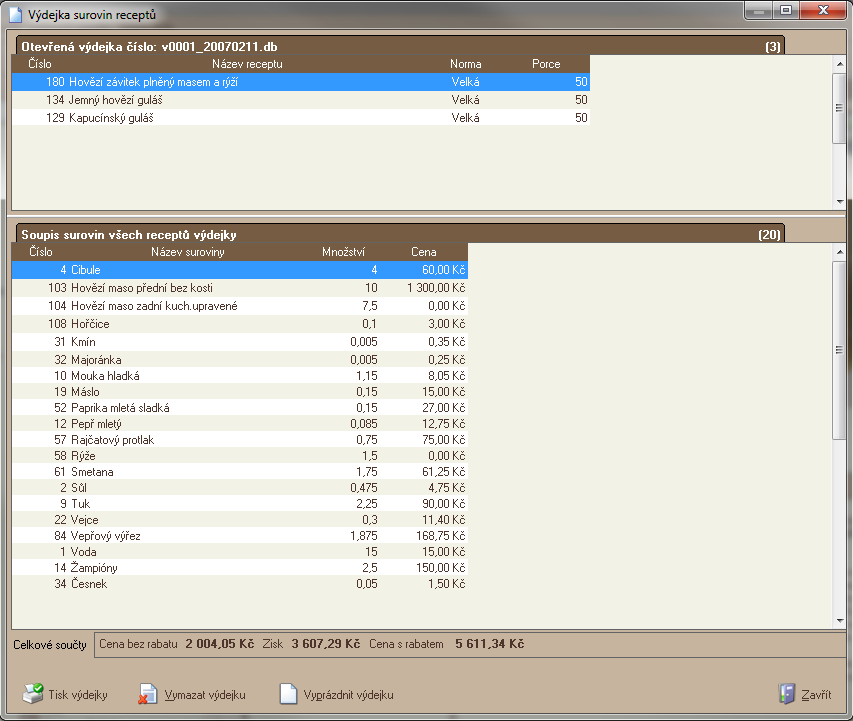853x721 pixels.
Task: Select the Majoránka row
Action: click(239, 360)
